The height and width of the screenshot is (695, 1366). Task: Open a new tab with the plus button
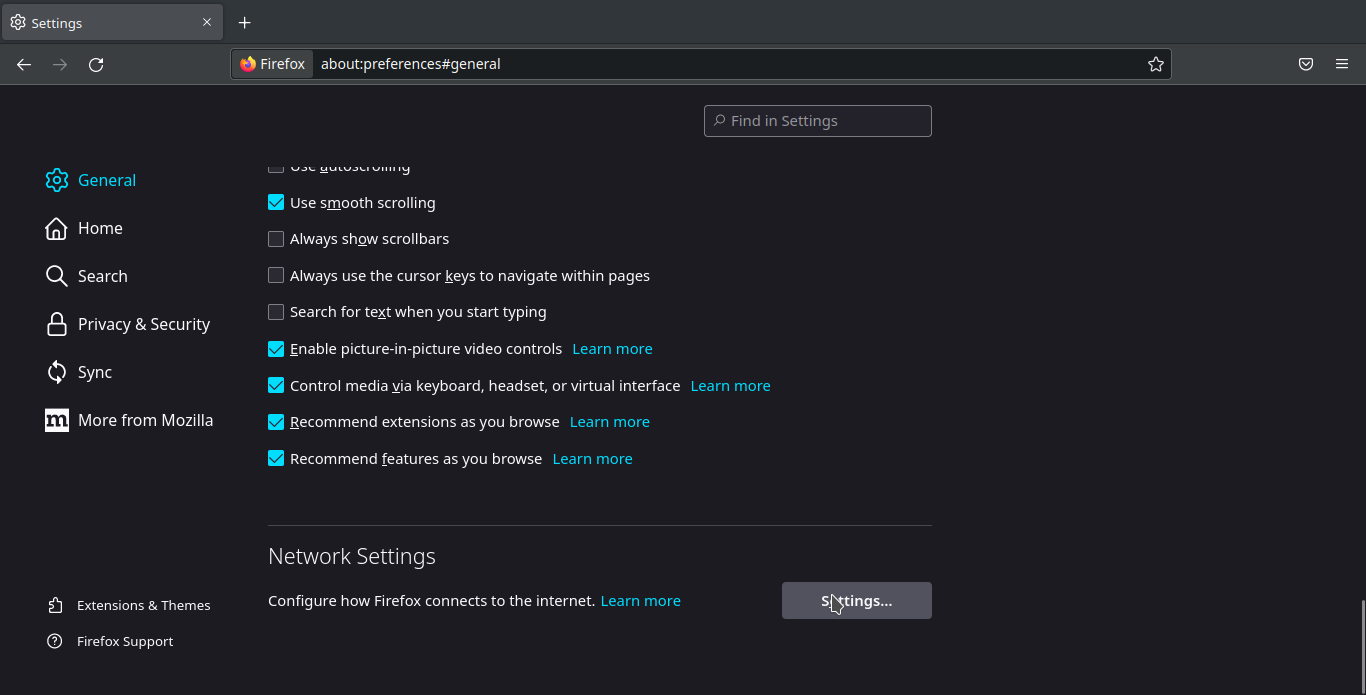[244, 23]
